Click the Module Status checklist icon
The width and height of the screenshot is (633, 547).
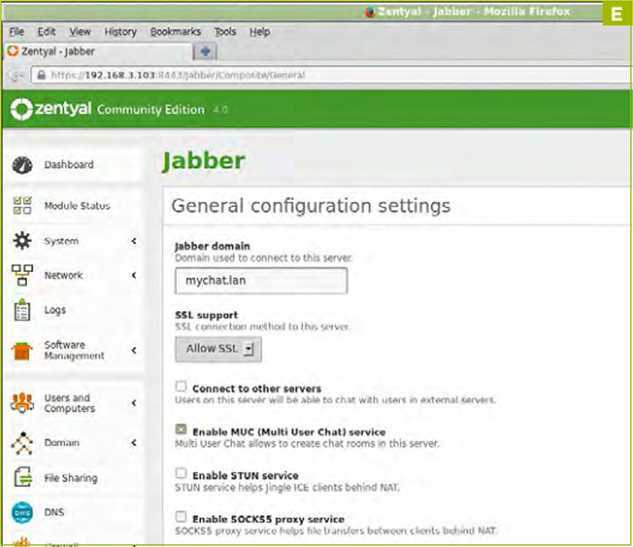point(22,205)
